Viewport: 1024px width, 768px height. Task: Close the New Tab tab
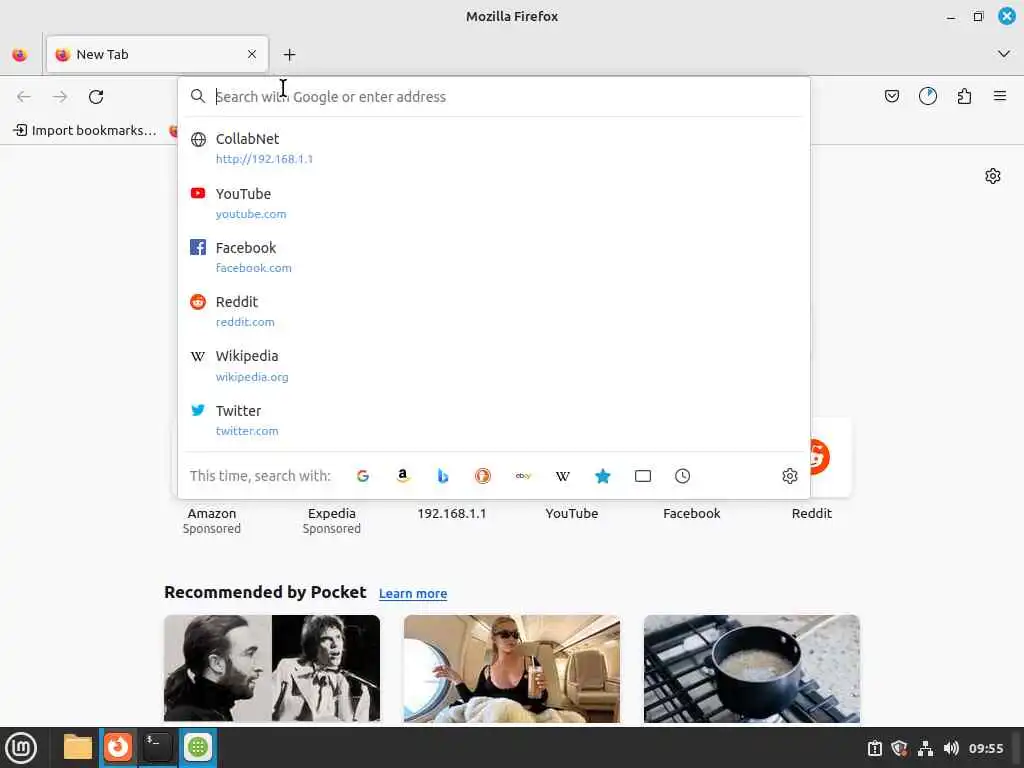tap(252, 54)
